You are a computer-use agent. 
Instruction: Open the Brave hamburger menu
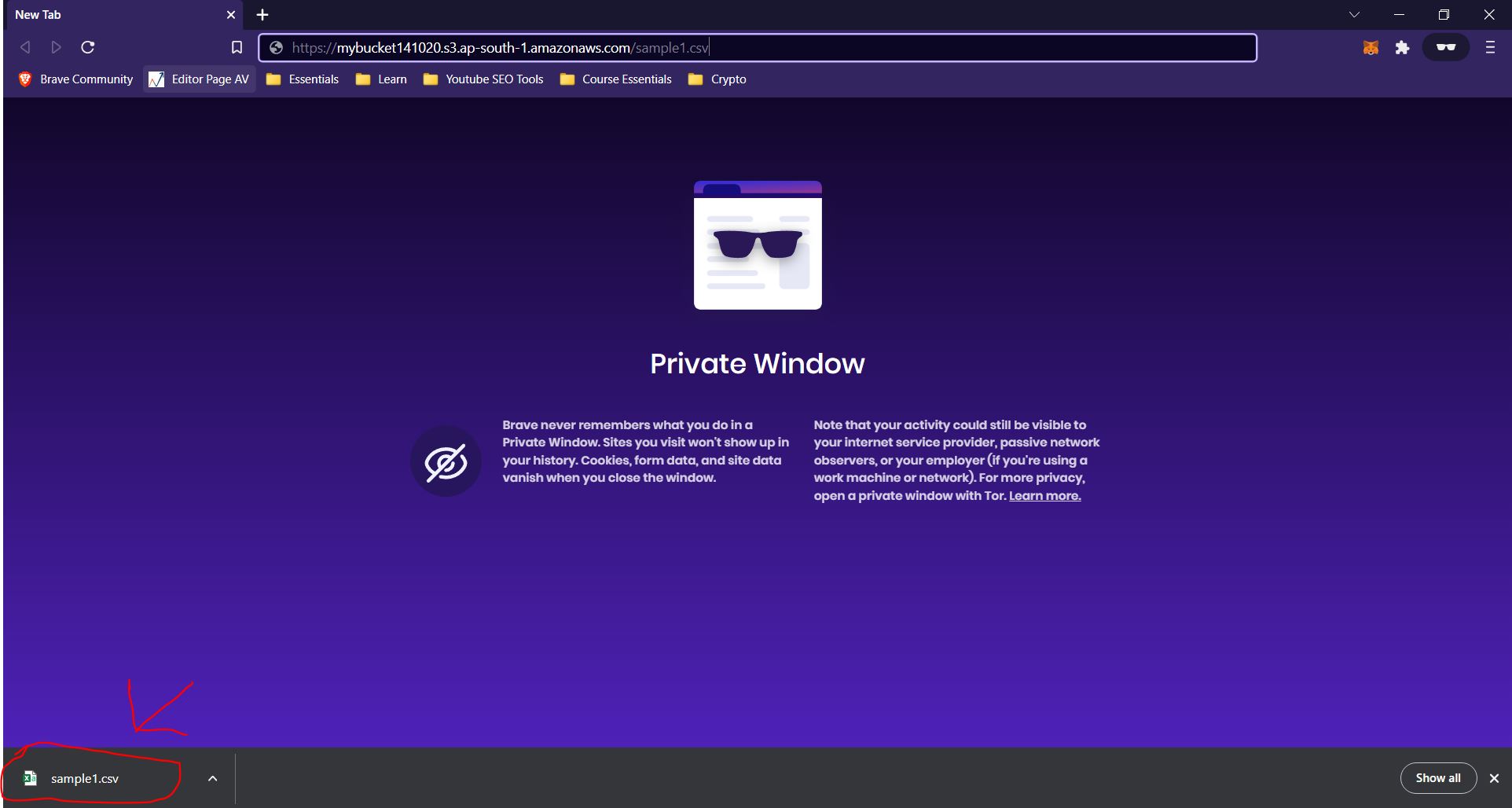[1490, 47]
